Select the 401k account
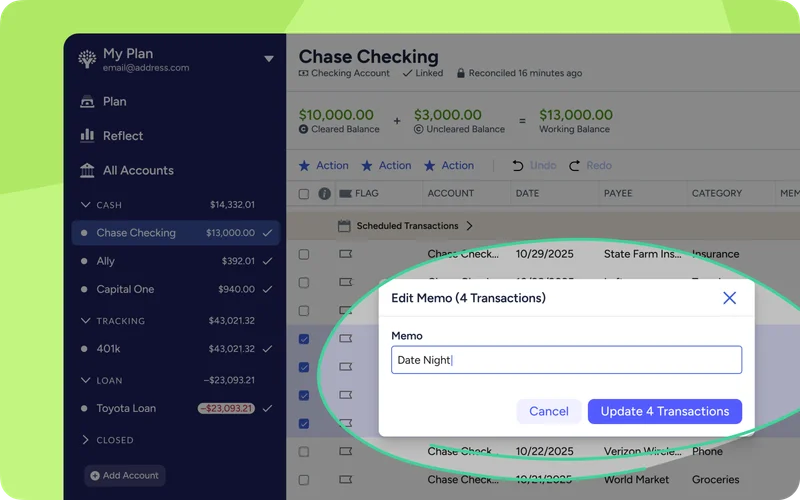This screenshot has width=800, height=500. 176,348
